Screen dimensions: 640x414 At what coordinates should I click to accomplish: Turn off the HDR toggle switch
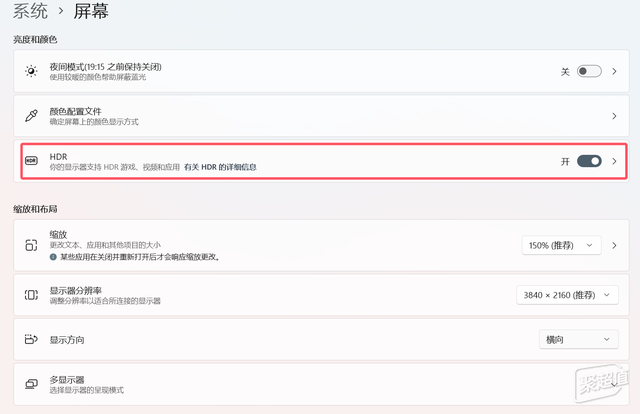[x=589, y=161]
